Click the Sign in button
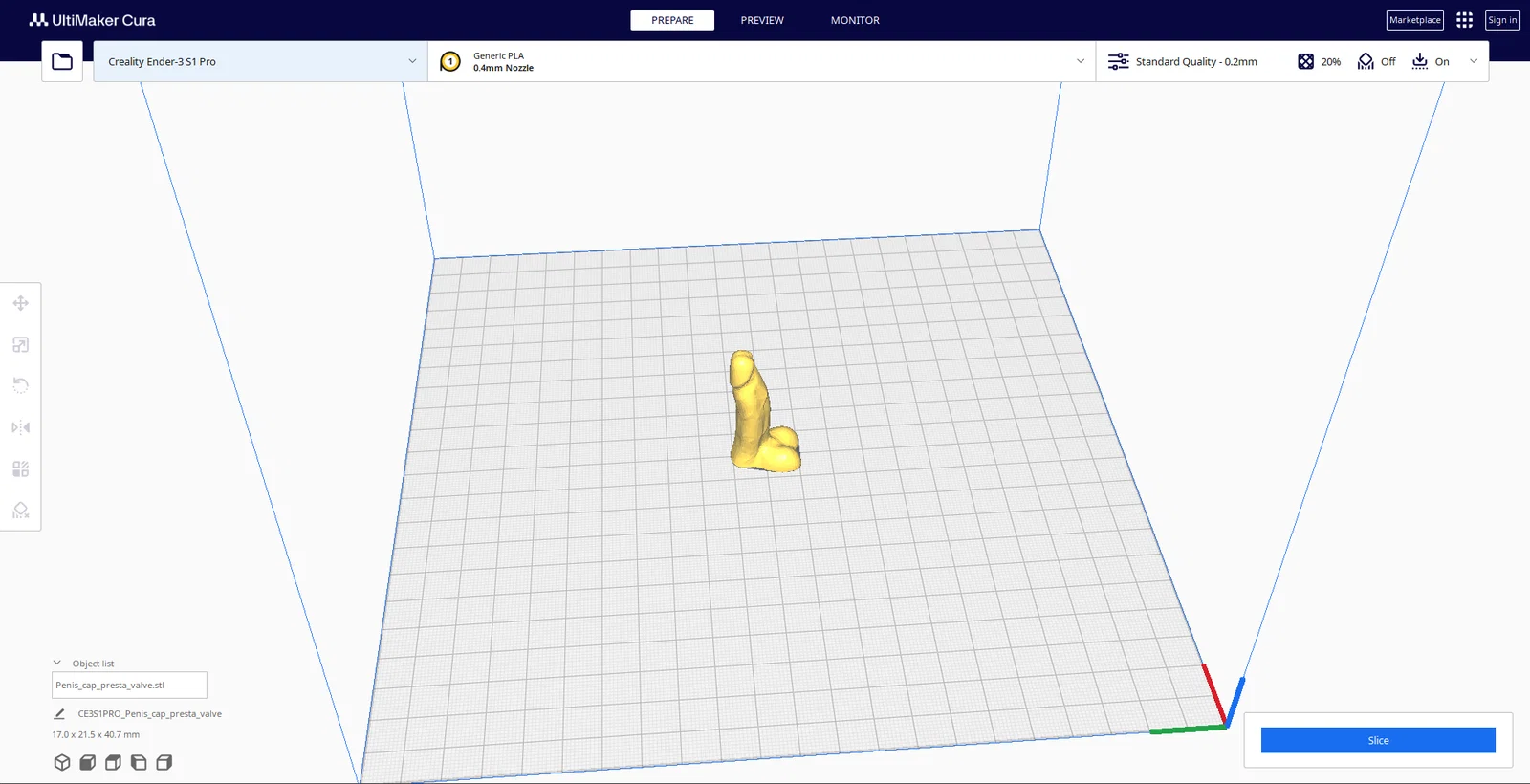The image size is (1530, 784). tap(1502, 20)
